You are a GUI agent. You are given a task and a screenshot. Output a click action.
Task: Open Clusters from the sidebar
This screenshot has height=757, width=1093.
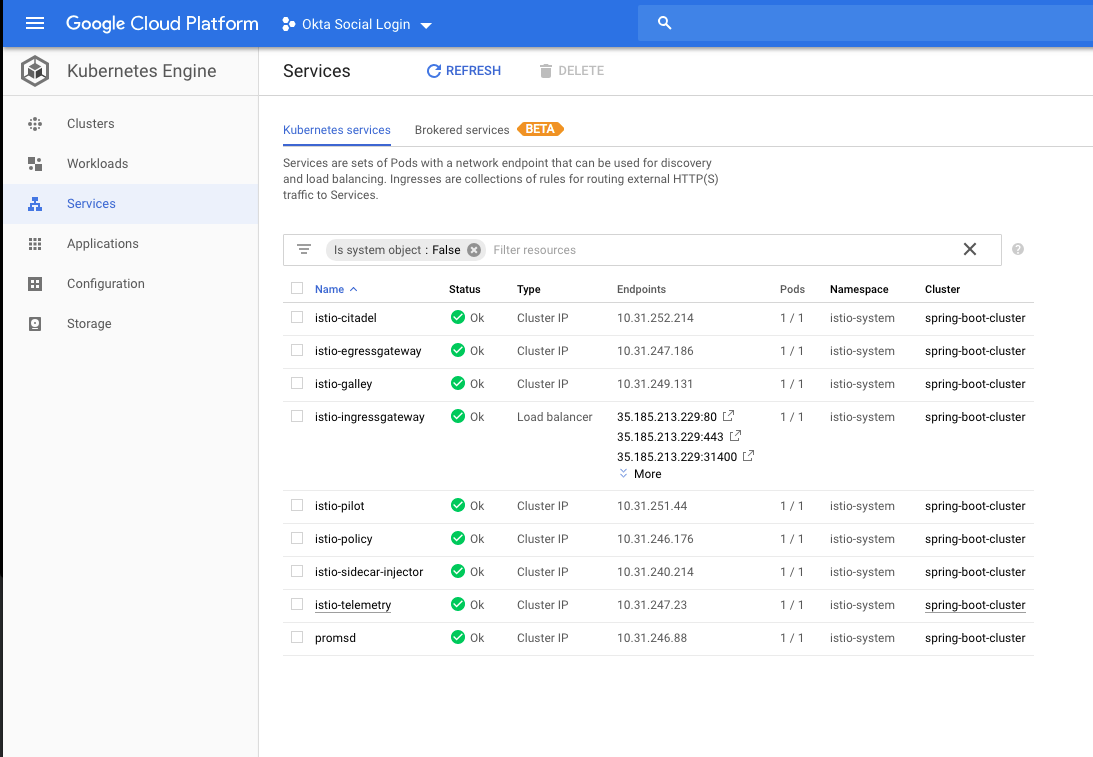click(90, 124)
